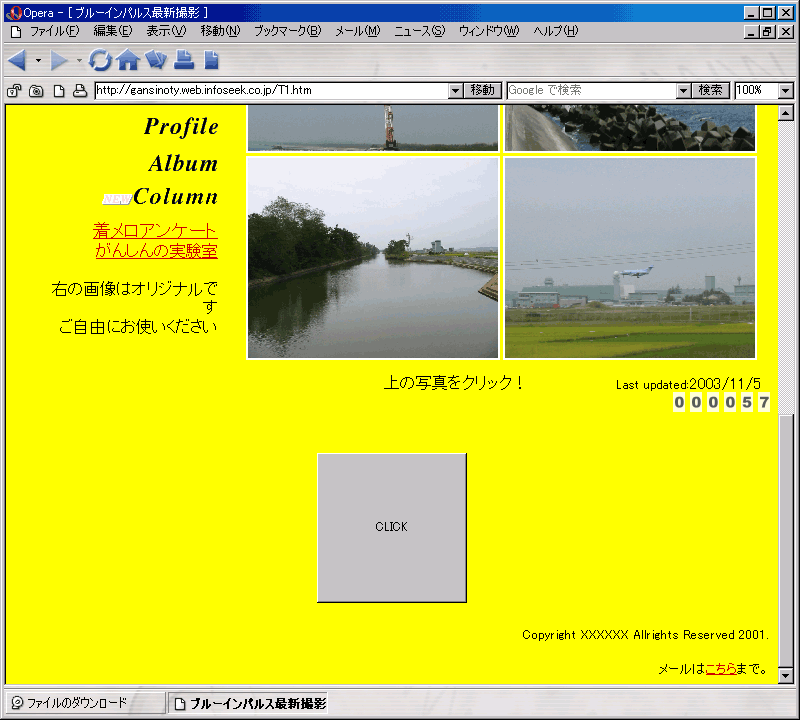Click the Last updated:2003/11/5 text

[688, 384]
